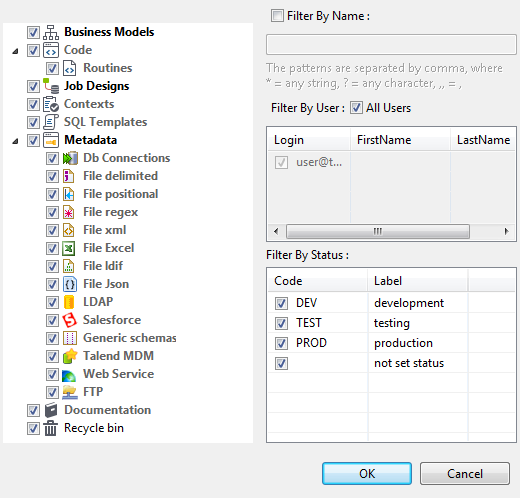The image size is (520, 498).
Task: Select the Talend MDM tree item label
Action: click(118, 356)
